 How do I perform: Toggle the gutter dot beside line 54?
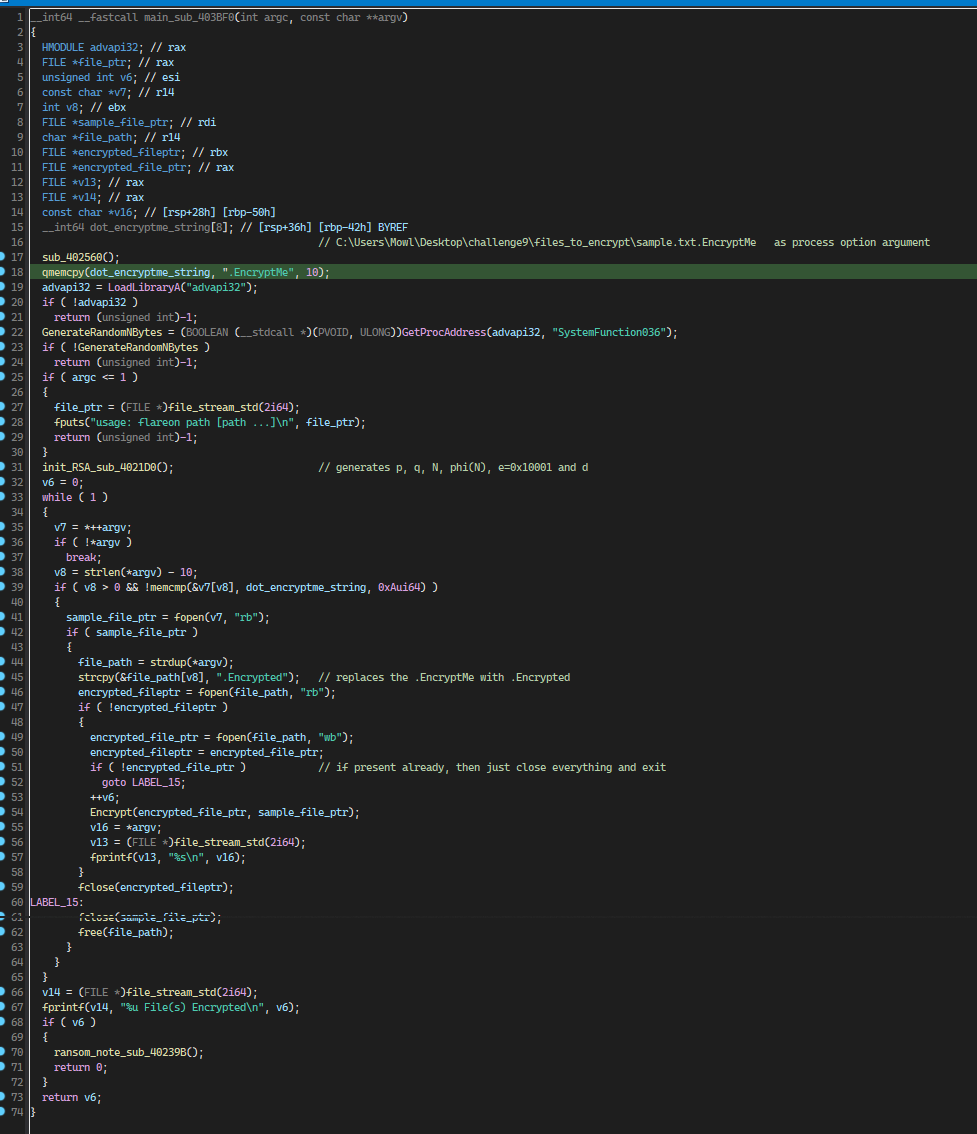2,812
